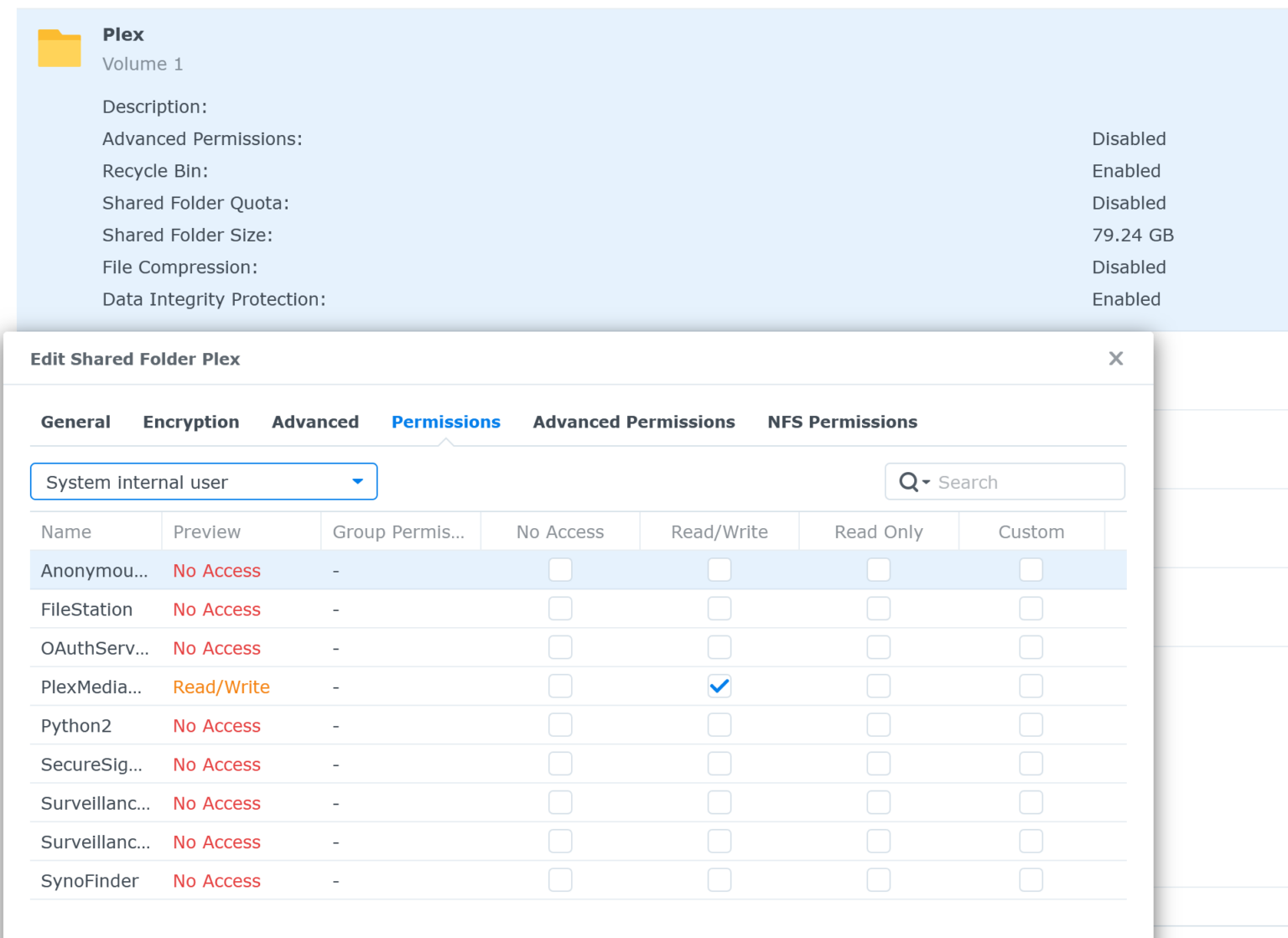Click the Plex folder icon

(60, 48)
